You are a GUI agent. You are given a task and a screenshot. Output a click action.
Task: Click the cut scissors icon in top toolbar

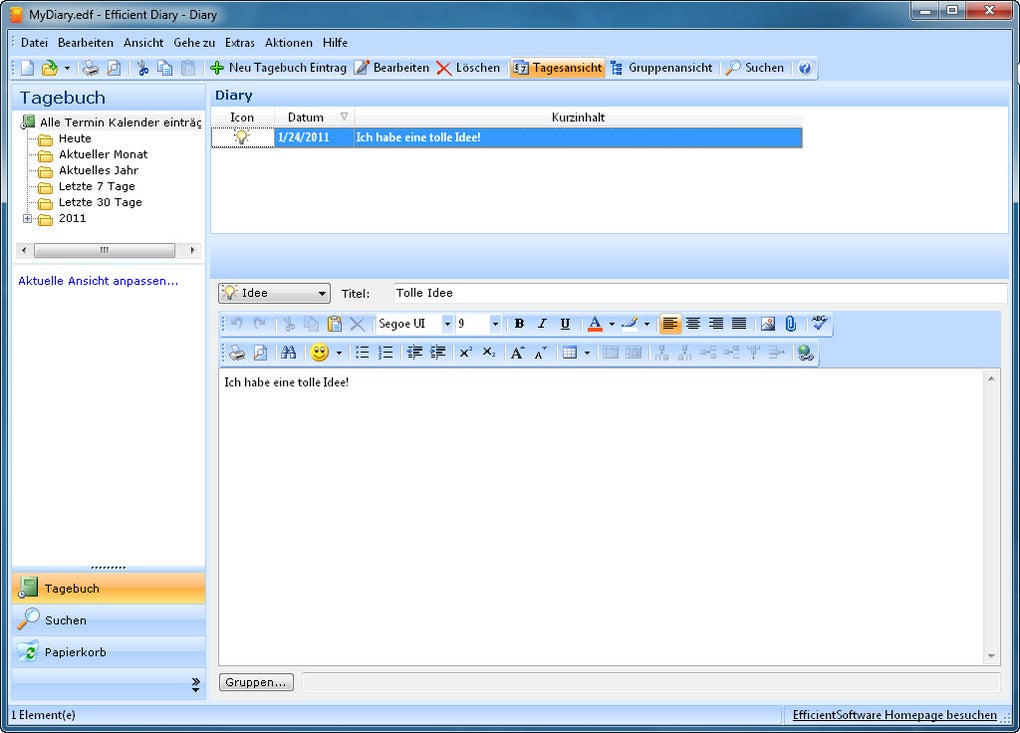coord(142,68)
